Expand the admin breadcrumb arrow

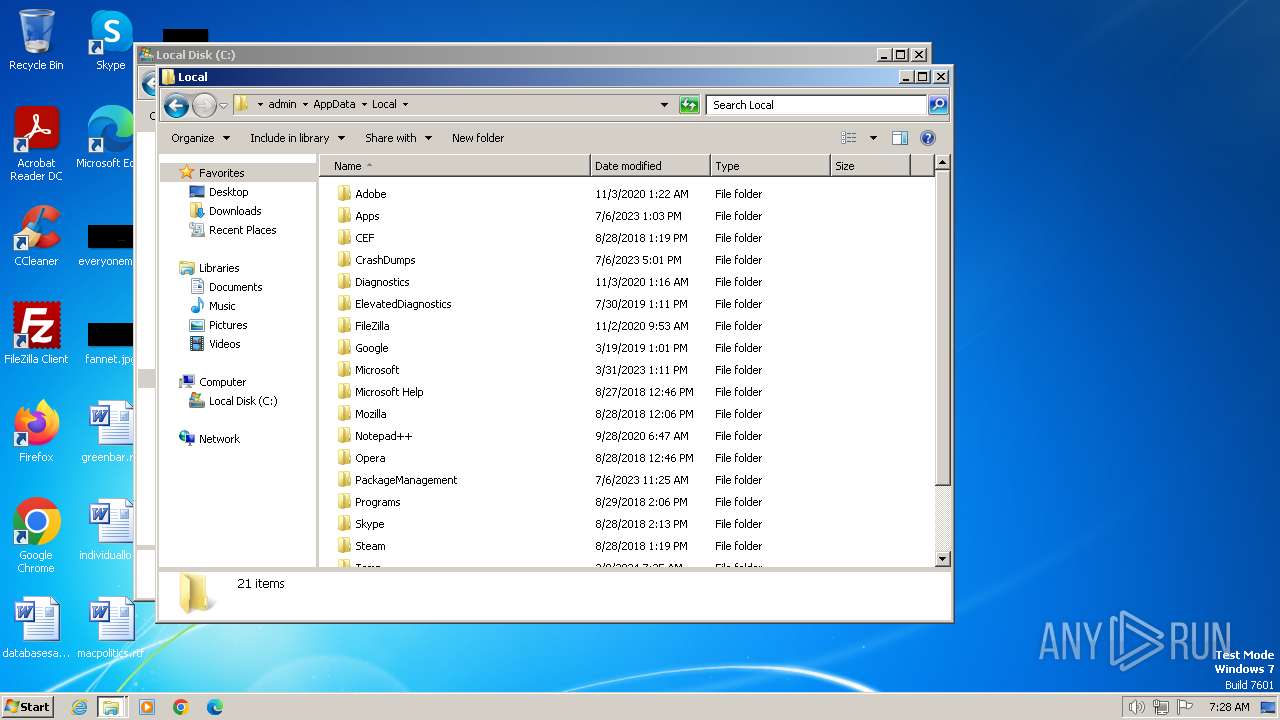click(x=303, y=104)
